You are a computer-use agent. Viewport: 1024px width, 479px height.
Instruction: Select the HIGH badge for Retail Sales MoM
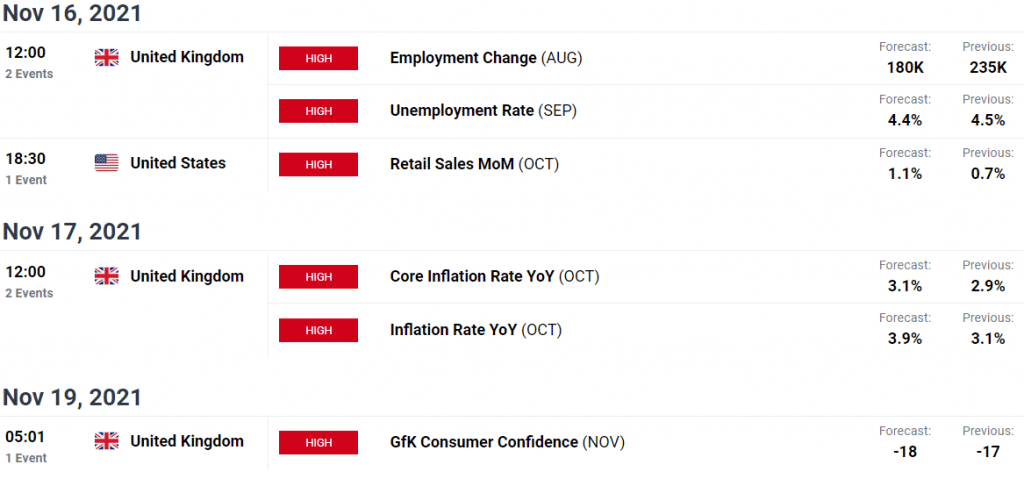point(319,164)
